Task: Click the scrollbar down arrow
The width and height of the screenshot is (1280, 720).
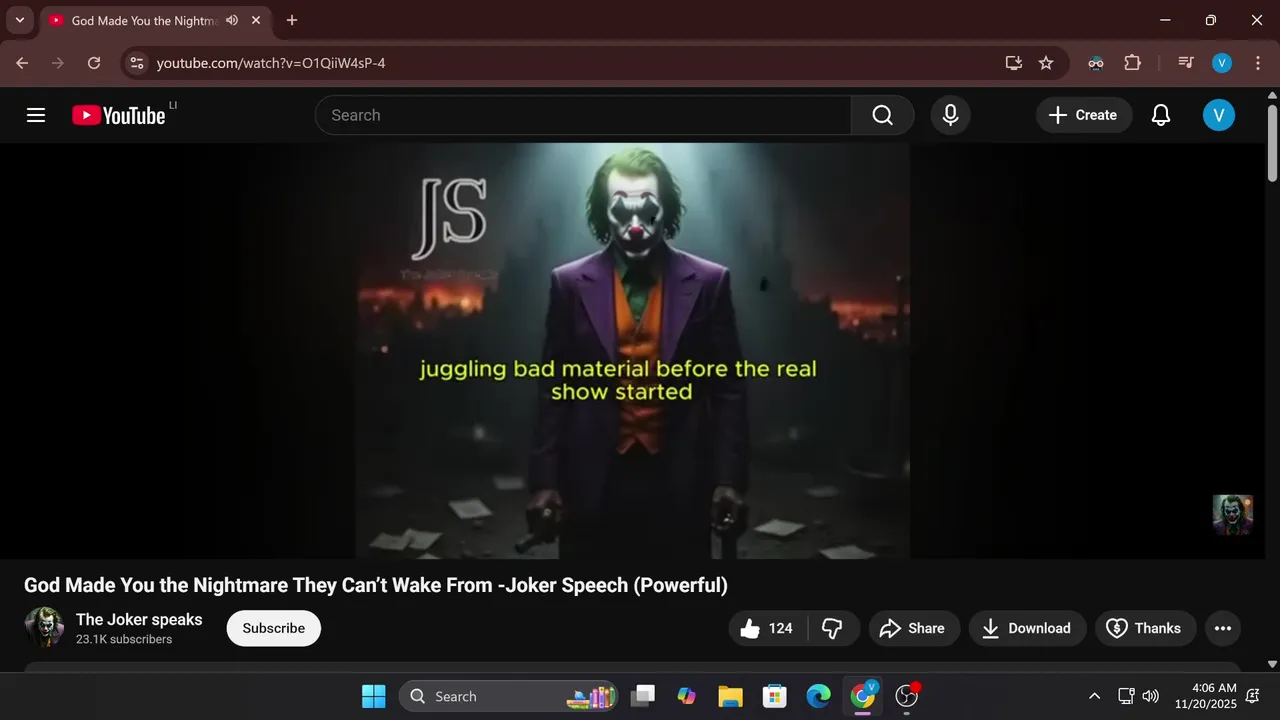Action: (x=1272, y=663)
